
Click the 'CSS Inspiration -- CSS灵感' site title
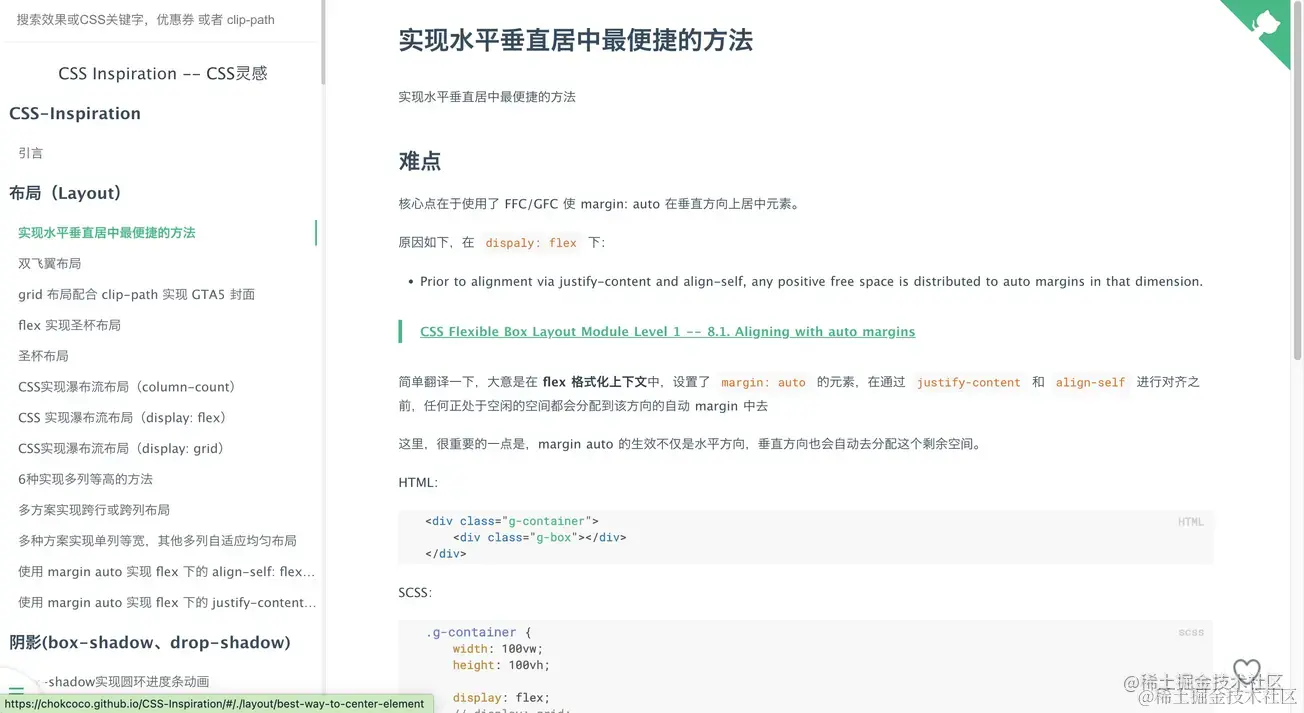(162, 72)
